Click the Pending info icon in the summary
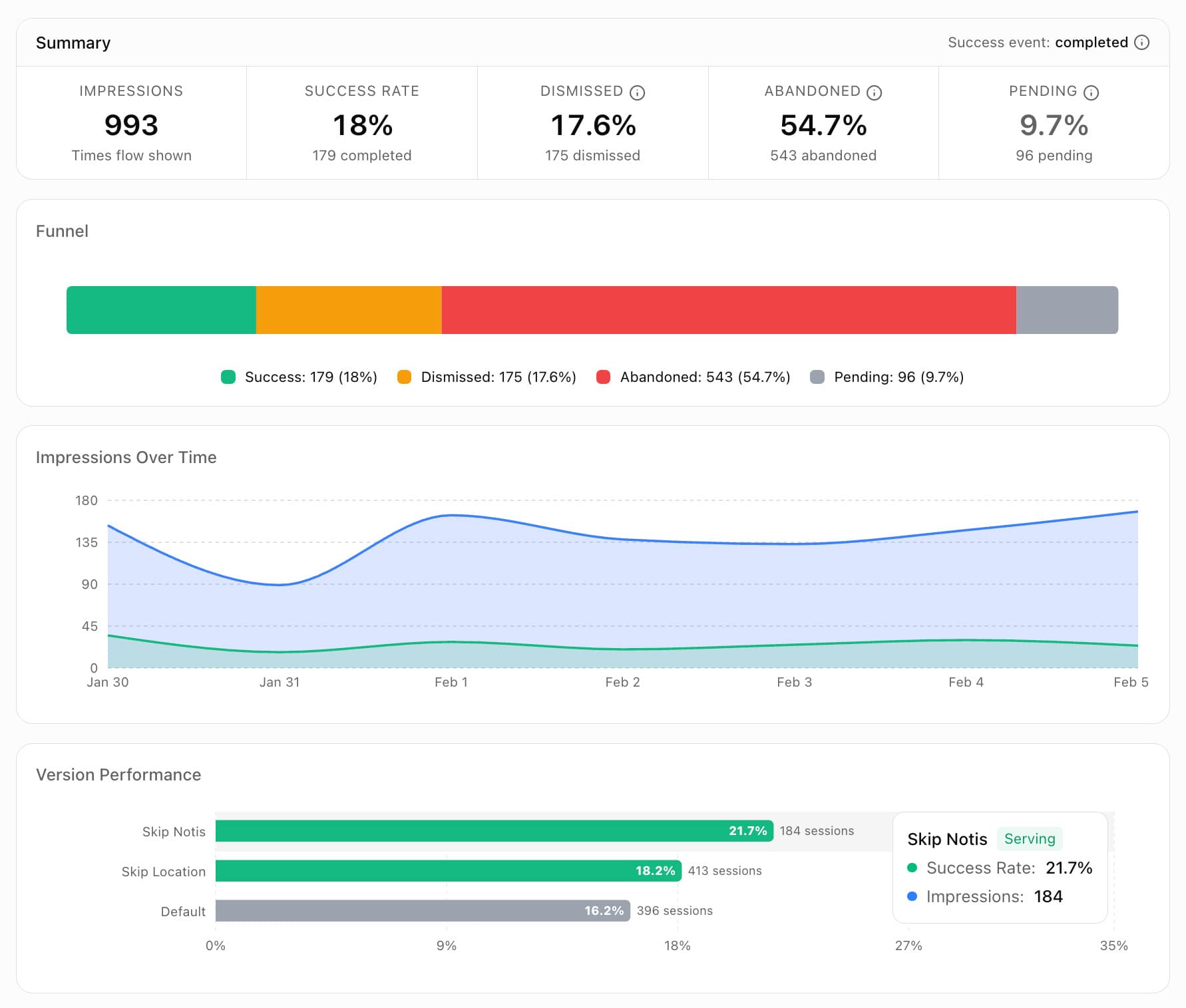Screen dimensions: 1186x1008 pos(1091,92)
